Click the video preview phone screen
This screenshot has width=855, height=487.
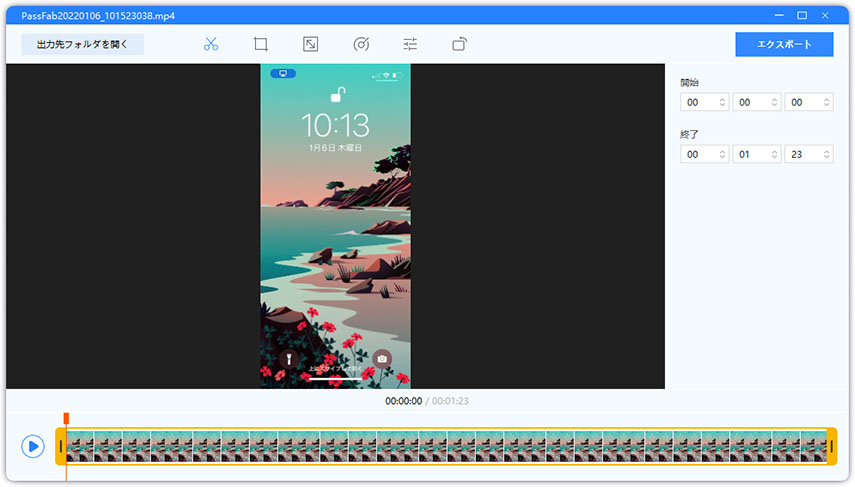(x=335, y=226)
